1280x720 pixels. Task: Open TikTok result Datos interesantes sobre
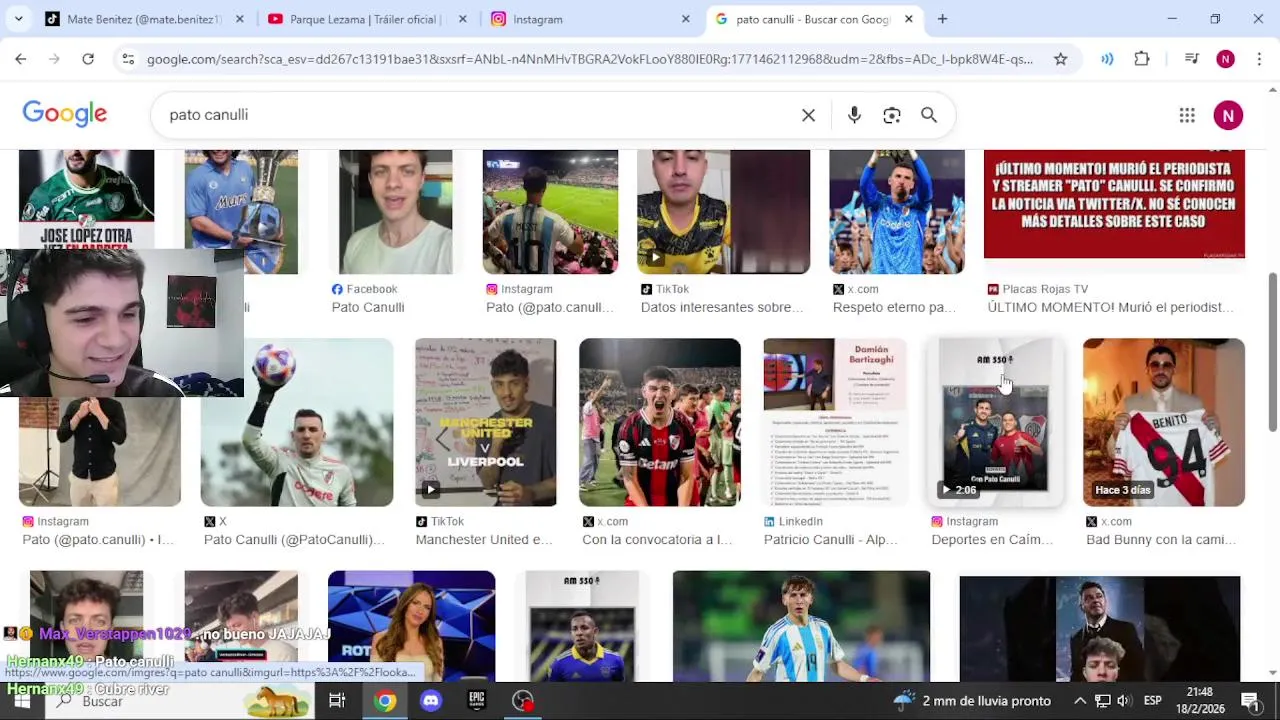722,307
